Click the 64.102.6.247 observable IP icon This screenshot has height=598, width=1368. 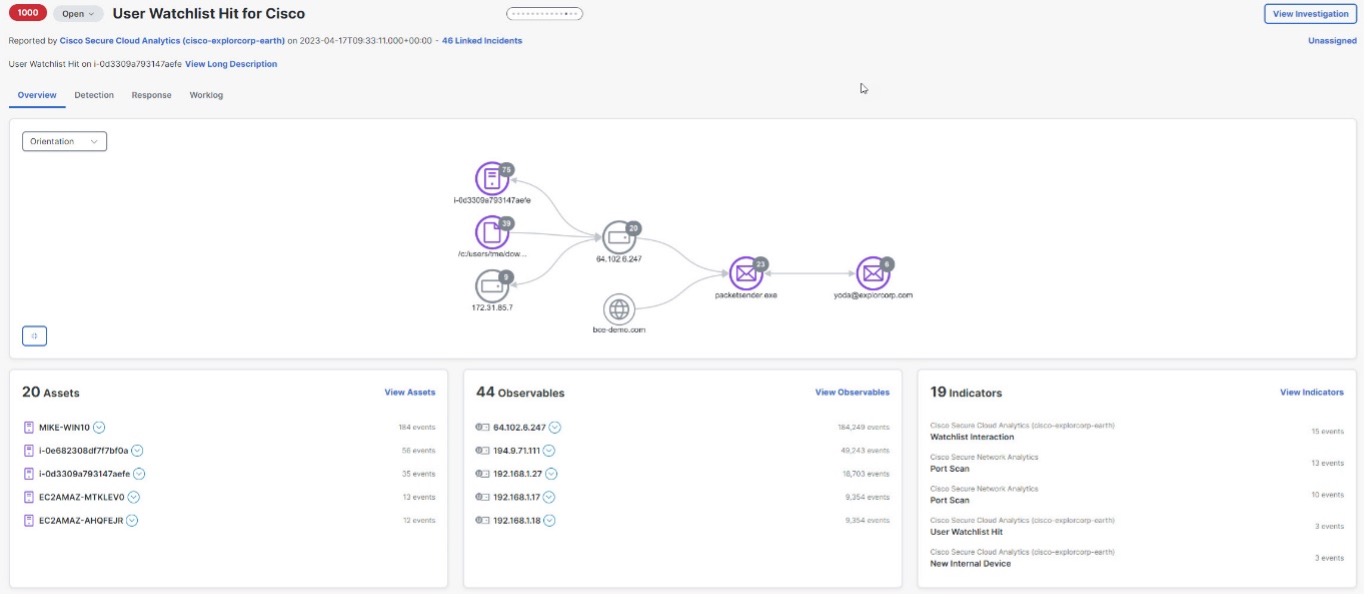pyautogui.click(x=482, y=427)
